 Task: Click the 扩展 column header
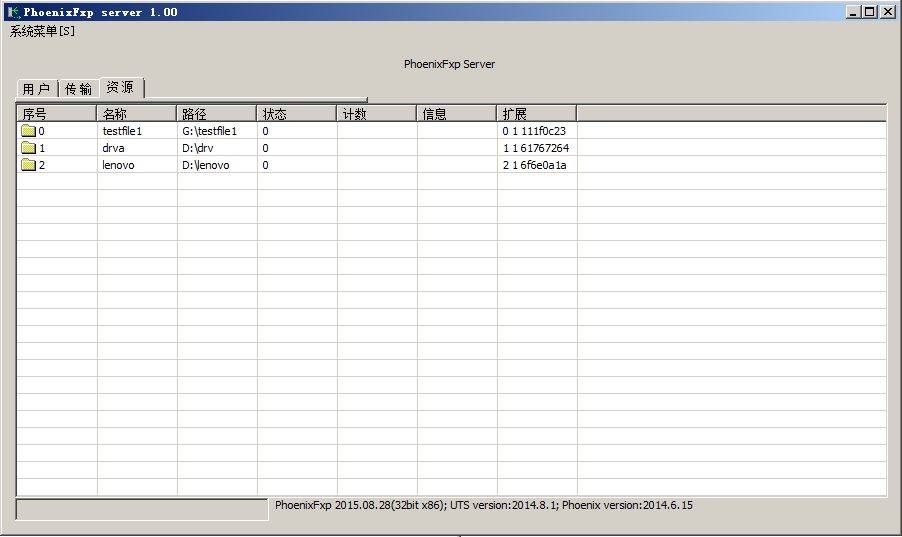(536, 114)
